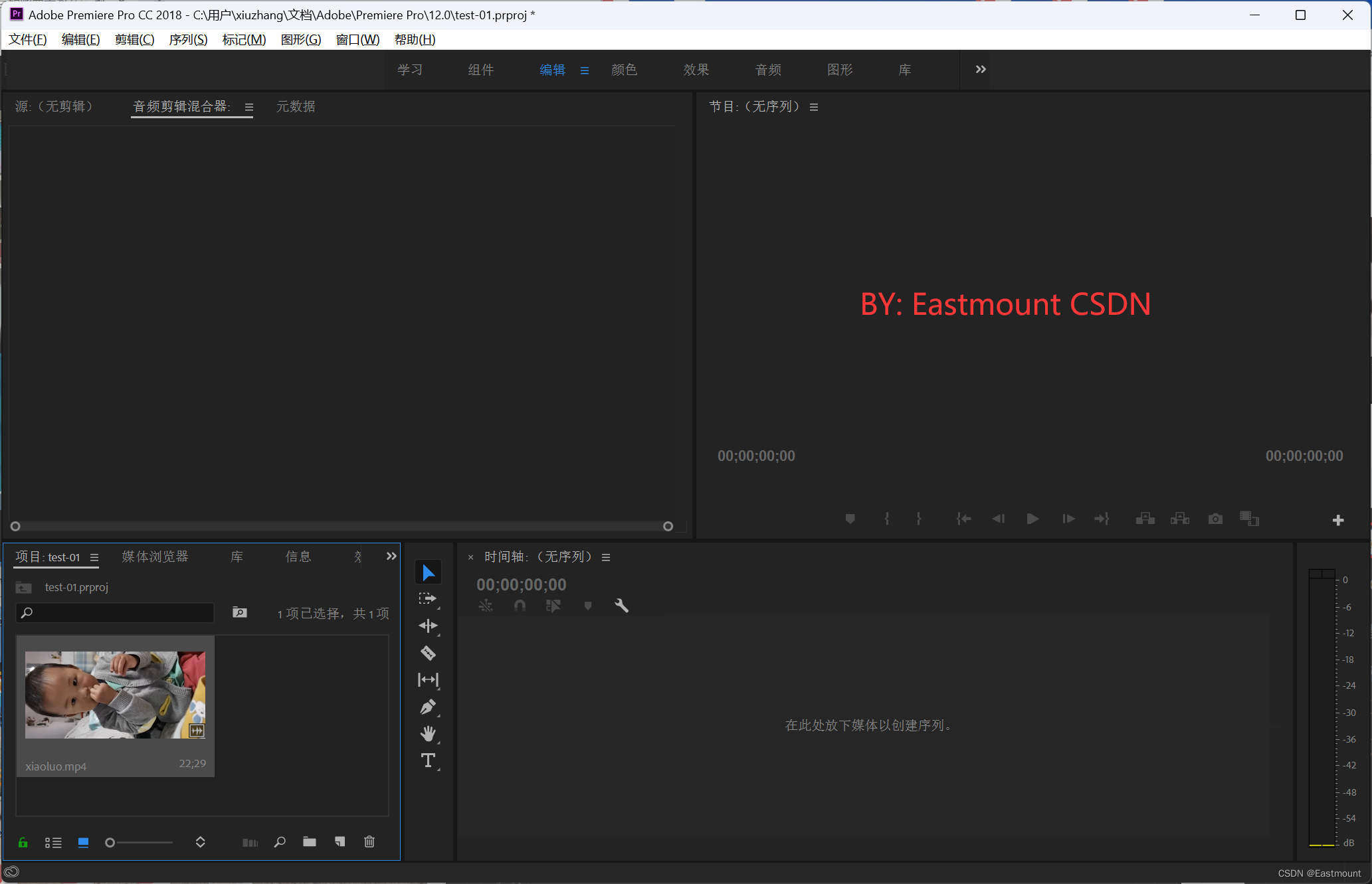Select the xiaoluo.mp4 clip thumbnail
This screenshot has height=884, width=1372.
coord(115,695)
